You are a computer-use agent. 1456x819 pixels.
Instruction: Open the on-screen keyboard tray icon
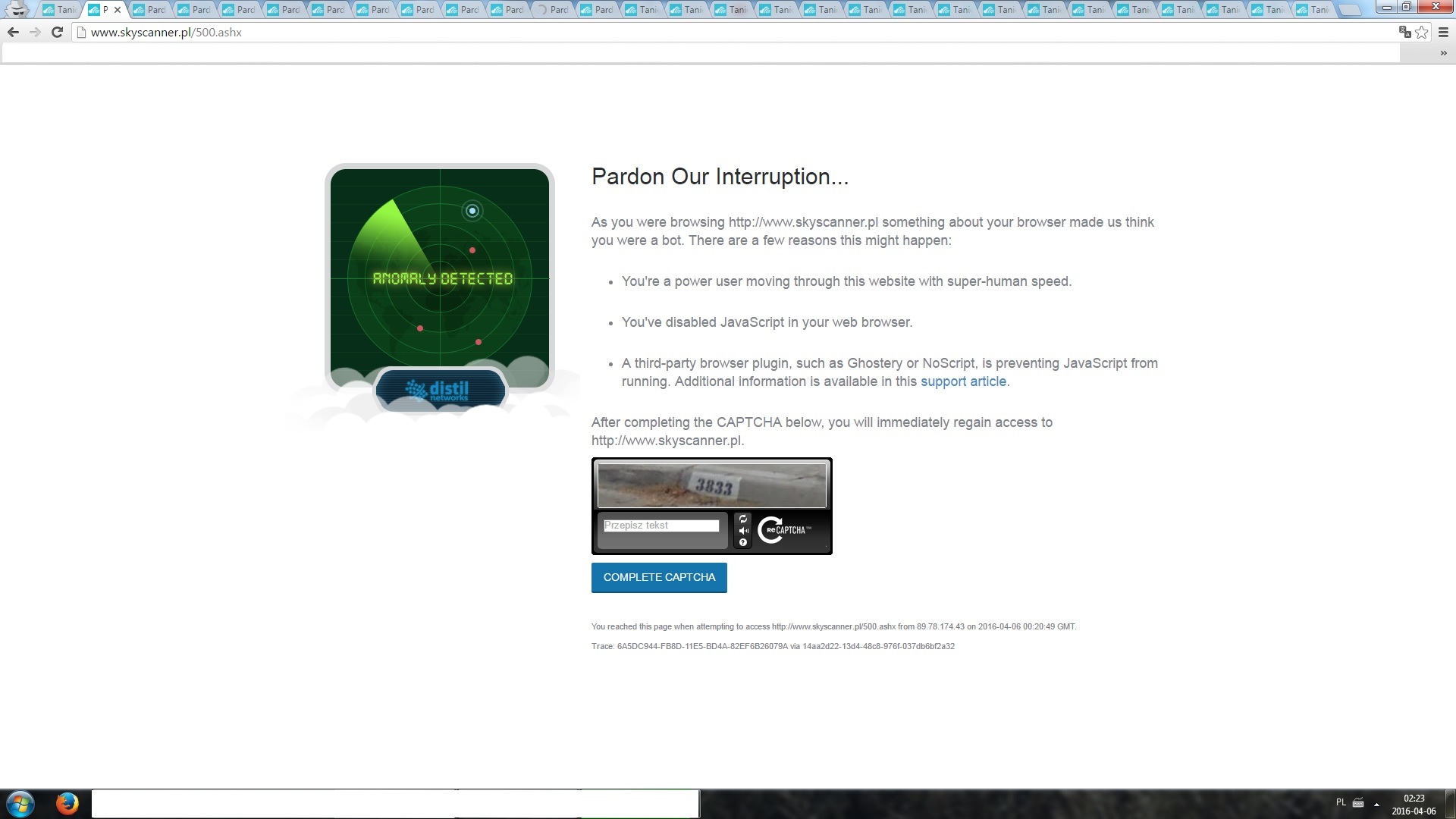[1358, 802]
